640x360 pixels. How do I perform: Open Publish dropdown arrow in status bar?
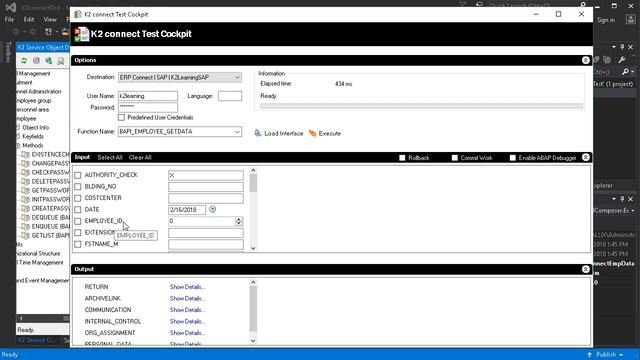[621, 355]
